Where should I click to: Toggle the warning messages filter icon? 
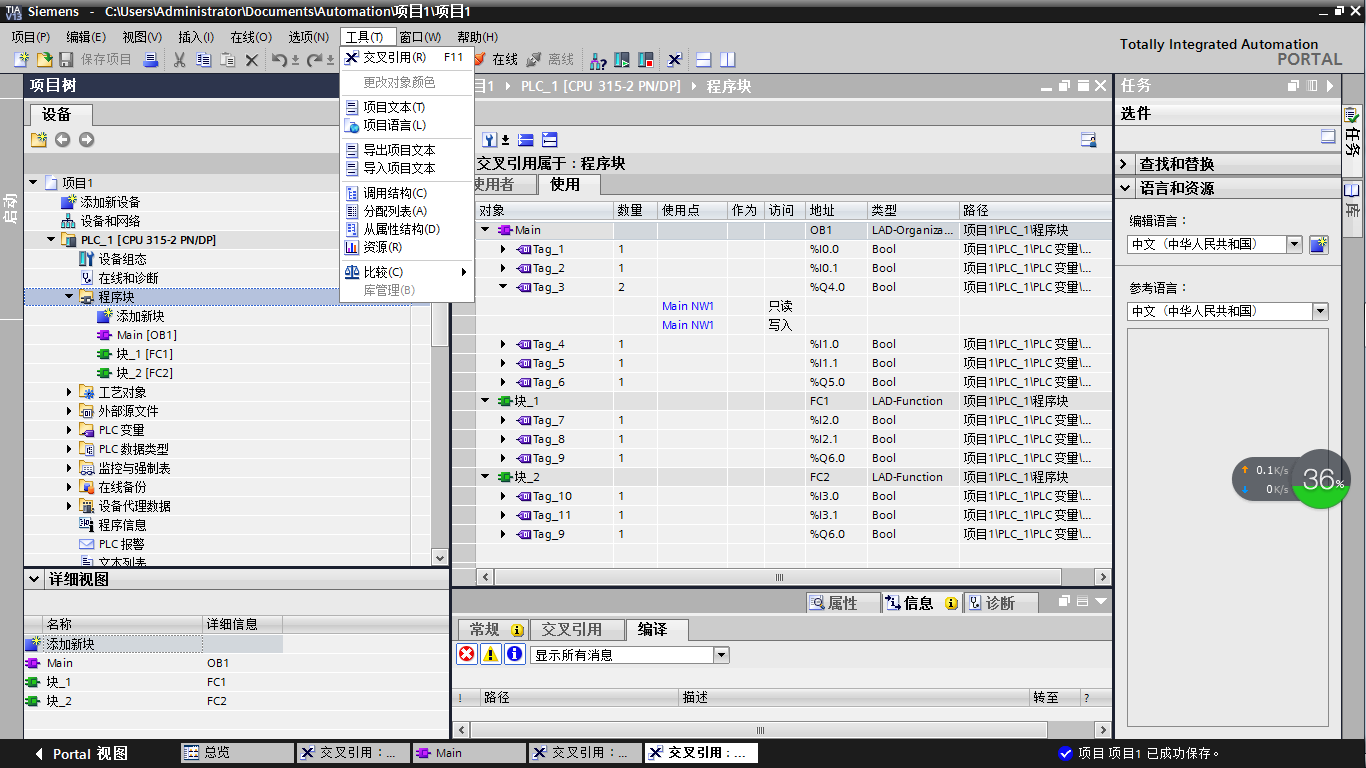490,654
